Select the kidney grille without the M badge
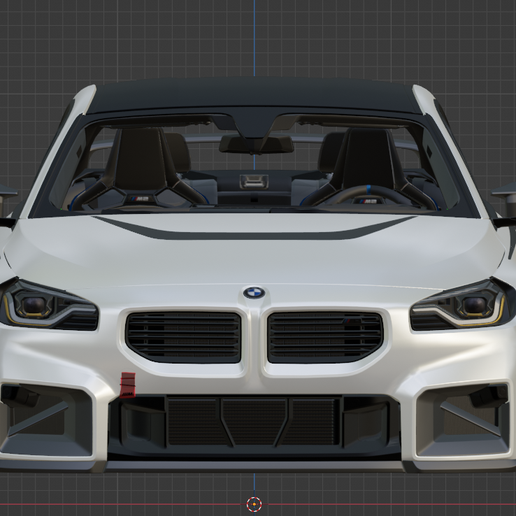The width and height of the screenshot is (516, 516). 184,338
